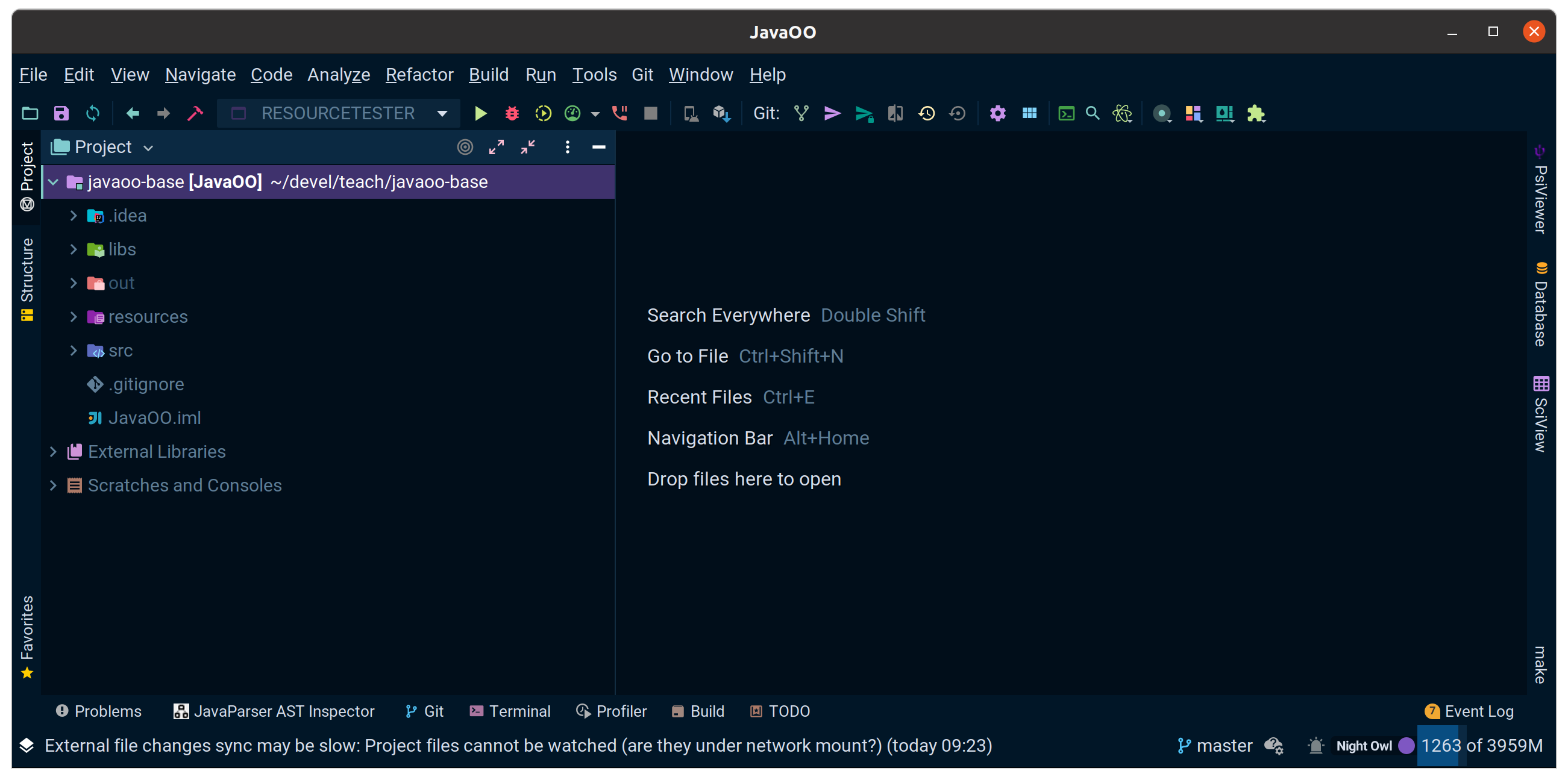Click the green Git push arrow icon
1568x780 pixels.
pos(864,114)
